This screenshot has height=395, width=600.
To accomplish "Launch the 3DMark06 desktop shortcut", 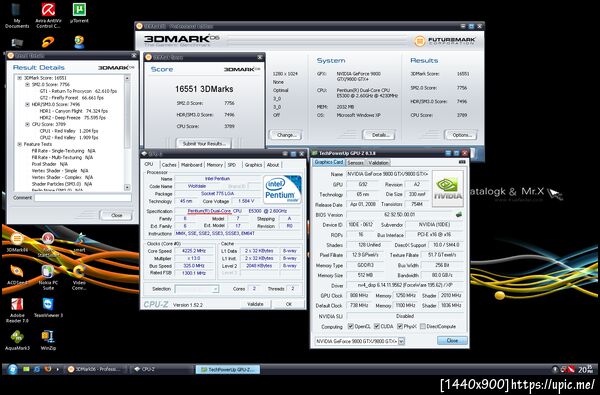I will click(x=17, y=242).
